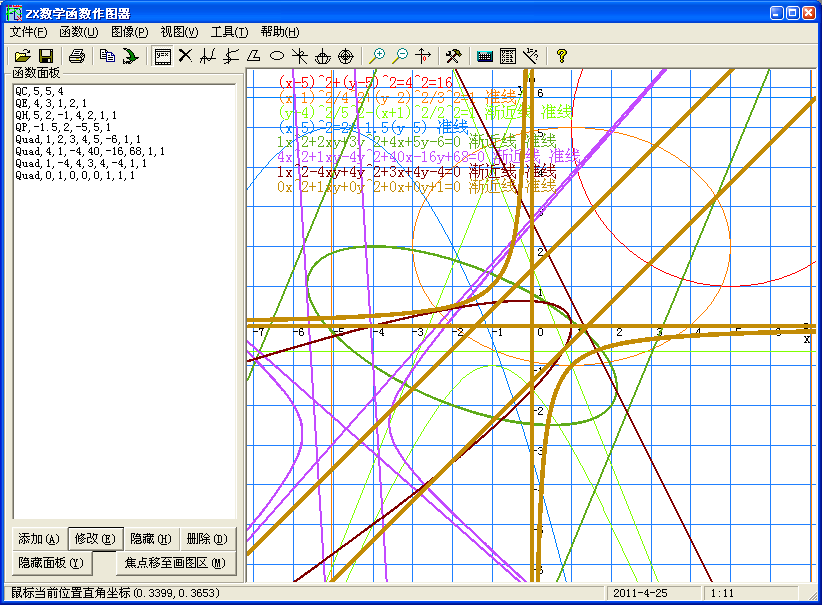Click the red circle equation label (x-5)^2+(y-5)^2
Image resolution: width=822 pixels, height=605 pixels.
click(365, 82)
